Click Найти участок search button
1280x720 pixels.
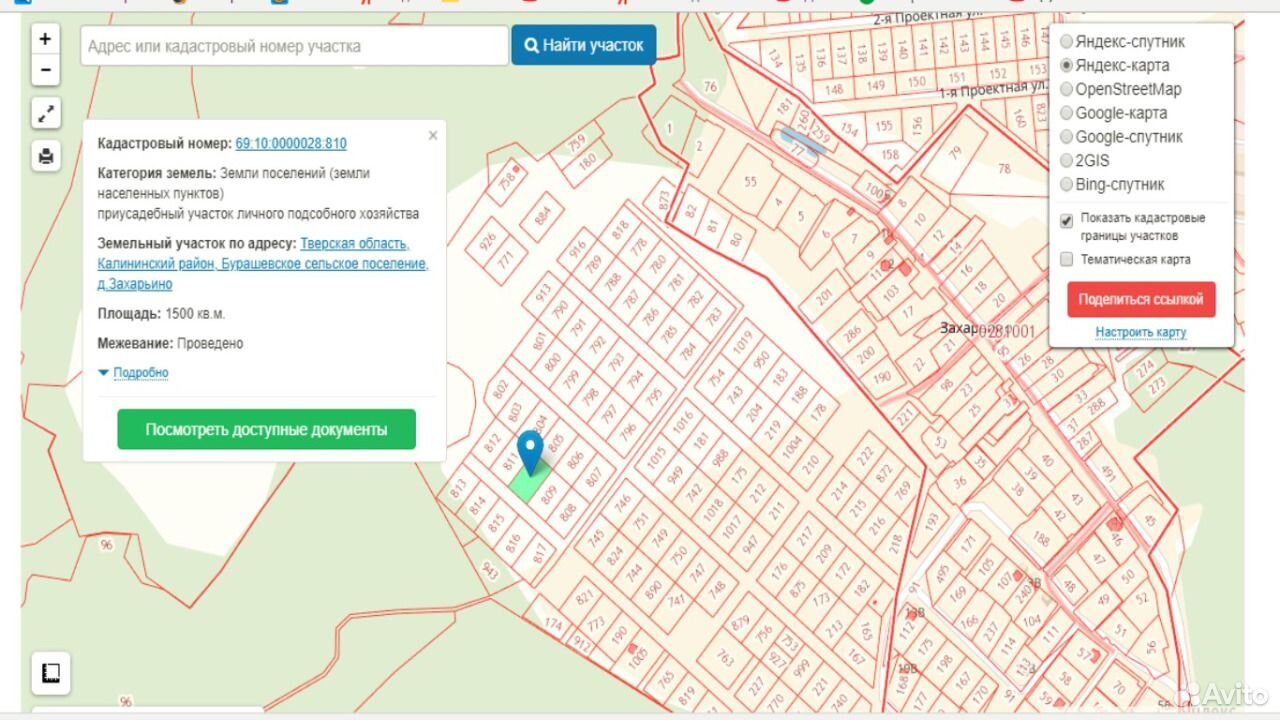point(584,46)
